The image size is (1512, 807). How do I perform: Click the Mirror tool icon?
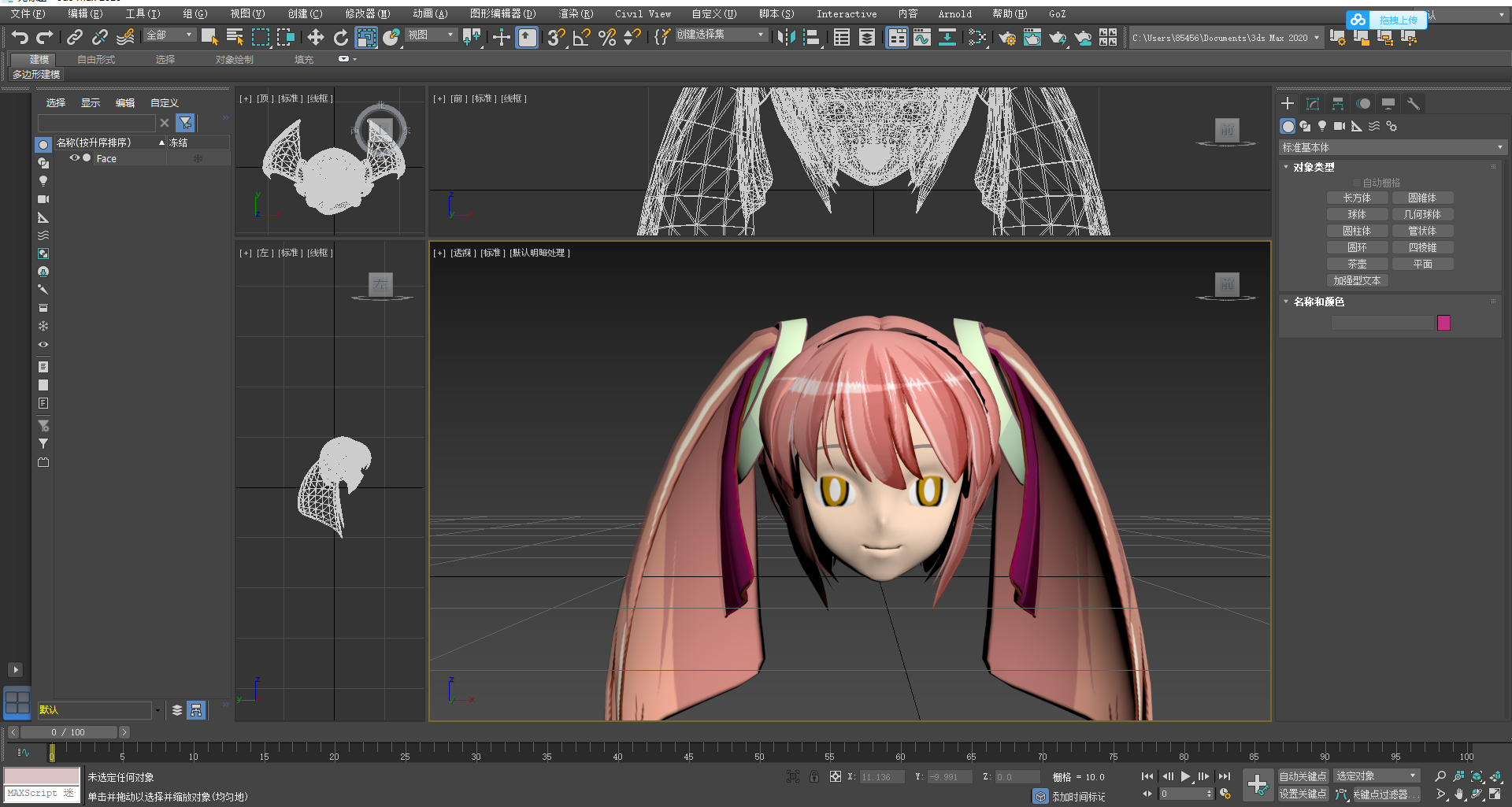point(785,37)
